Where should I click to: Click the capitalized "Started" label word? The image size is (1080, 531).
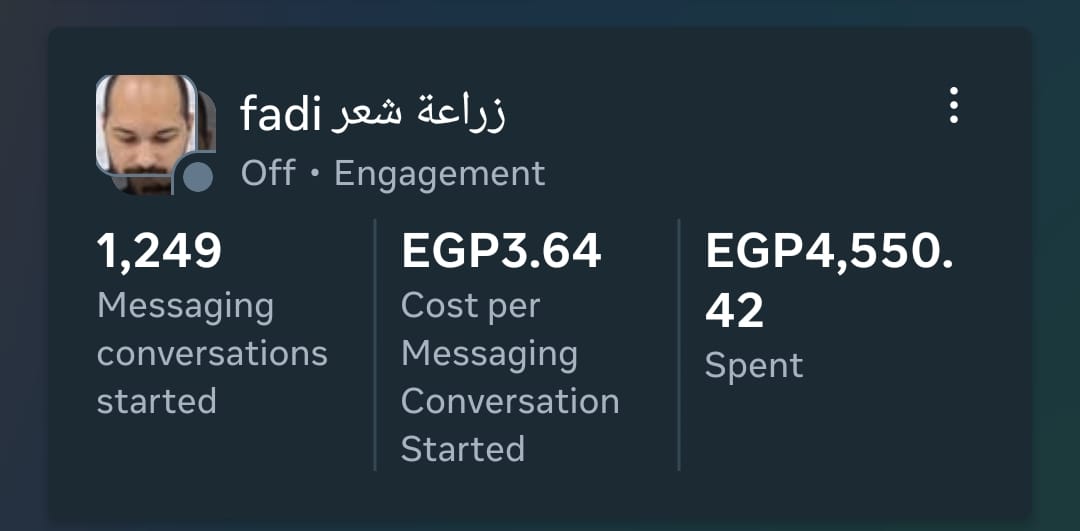[463, 449]
